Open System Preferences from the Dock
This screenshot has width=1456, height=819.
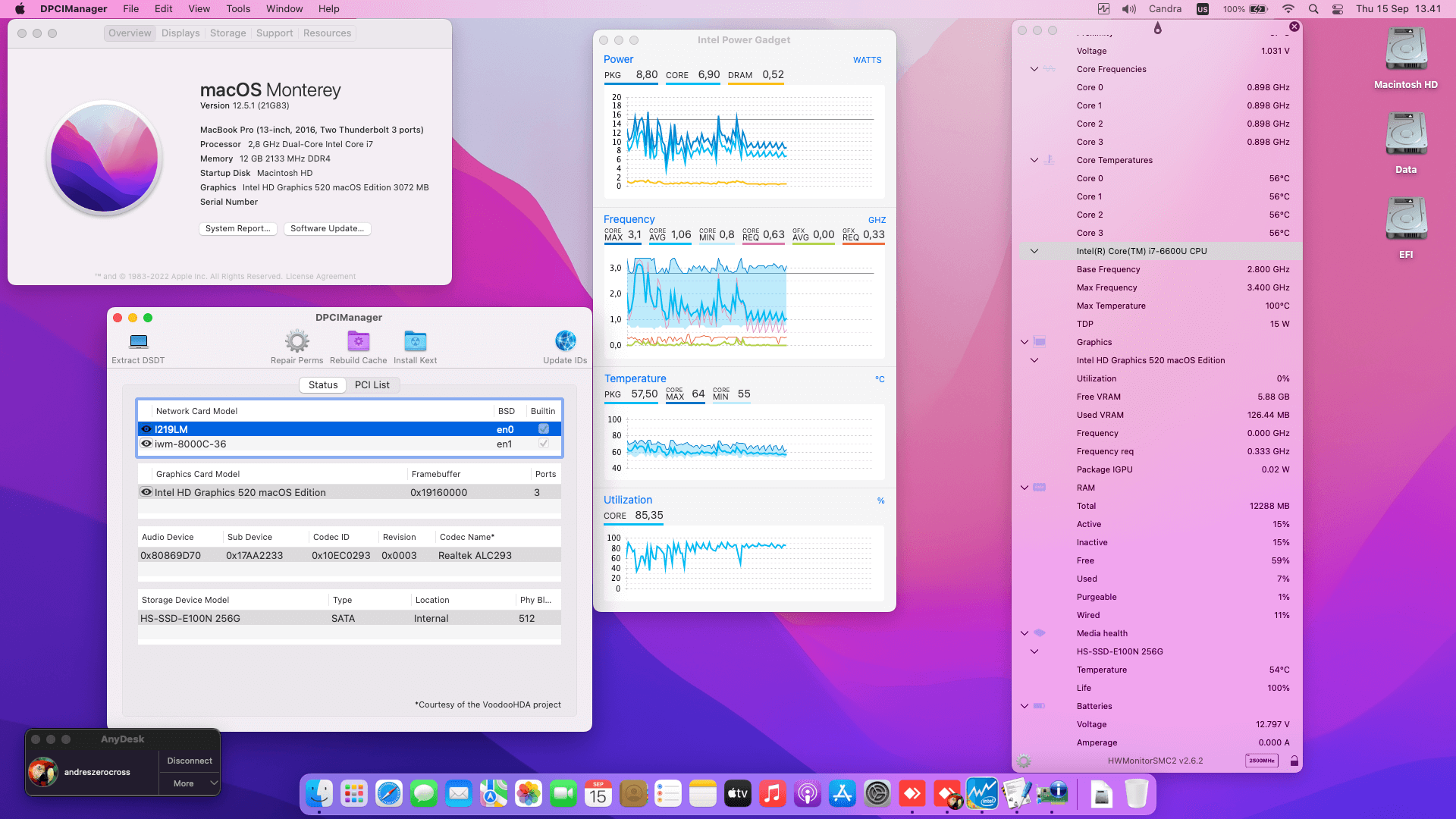tap(877, 794)
